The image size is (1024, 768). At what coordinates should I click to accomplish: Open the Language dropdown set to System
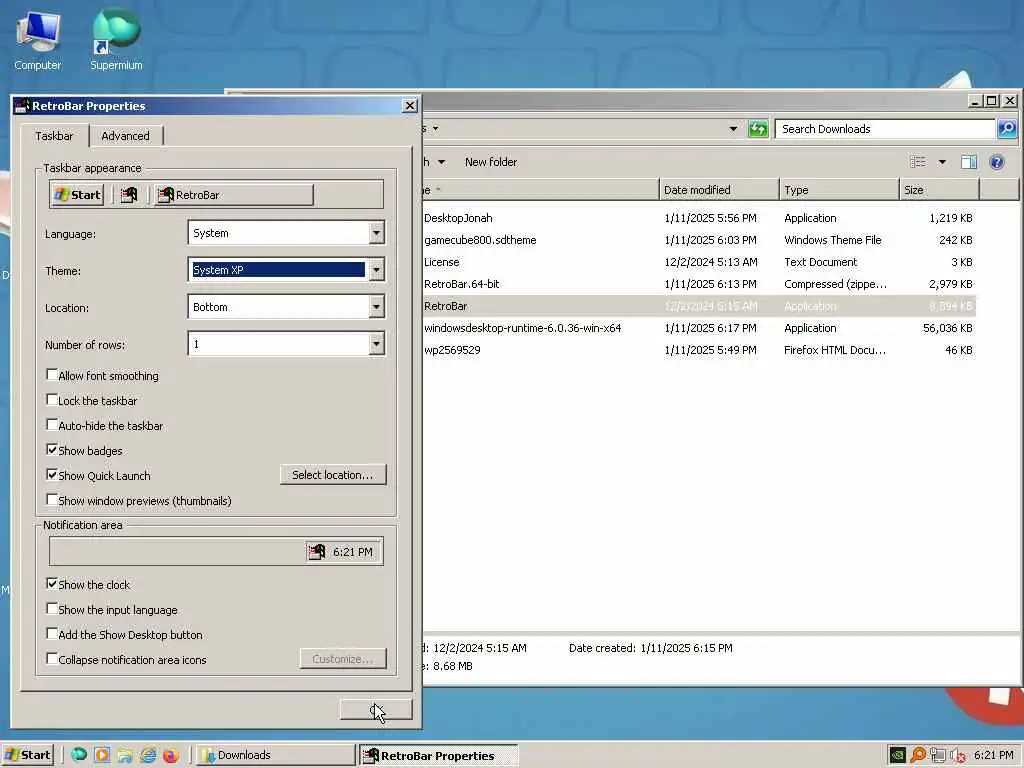(376, 233)
